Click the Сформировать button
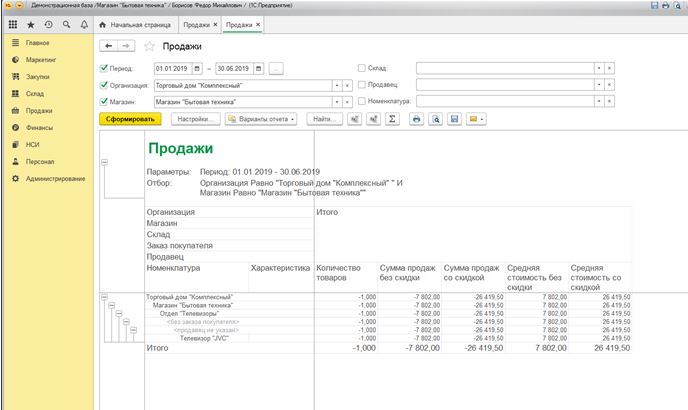The height and width of the screenshot is (410, 688). pyautogui.click(x=131, y=119)
